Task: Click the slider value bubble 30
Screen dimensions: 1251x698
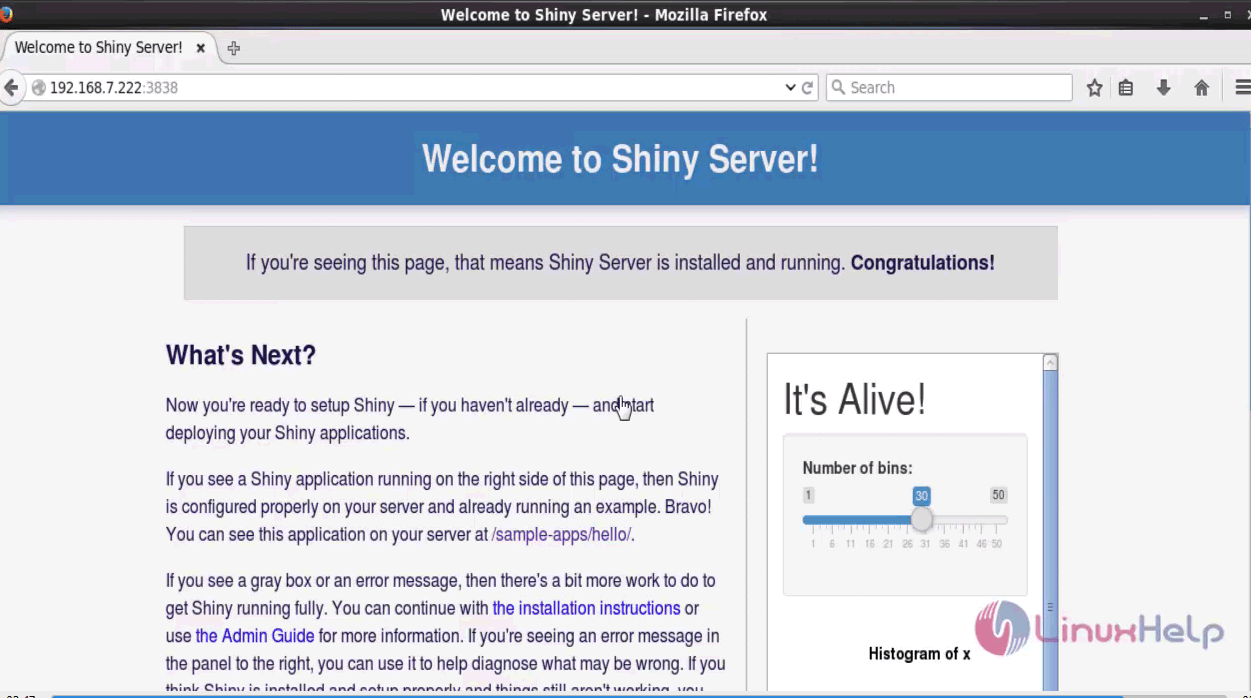Action: pos(921,496)
